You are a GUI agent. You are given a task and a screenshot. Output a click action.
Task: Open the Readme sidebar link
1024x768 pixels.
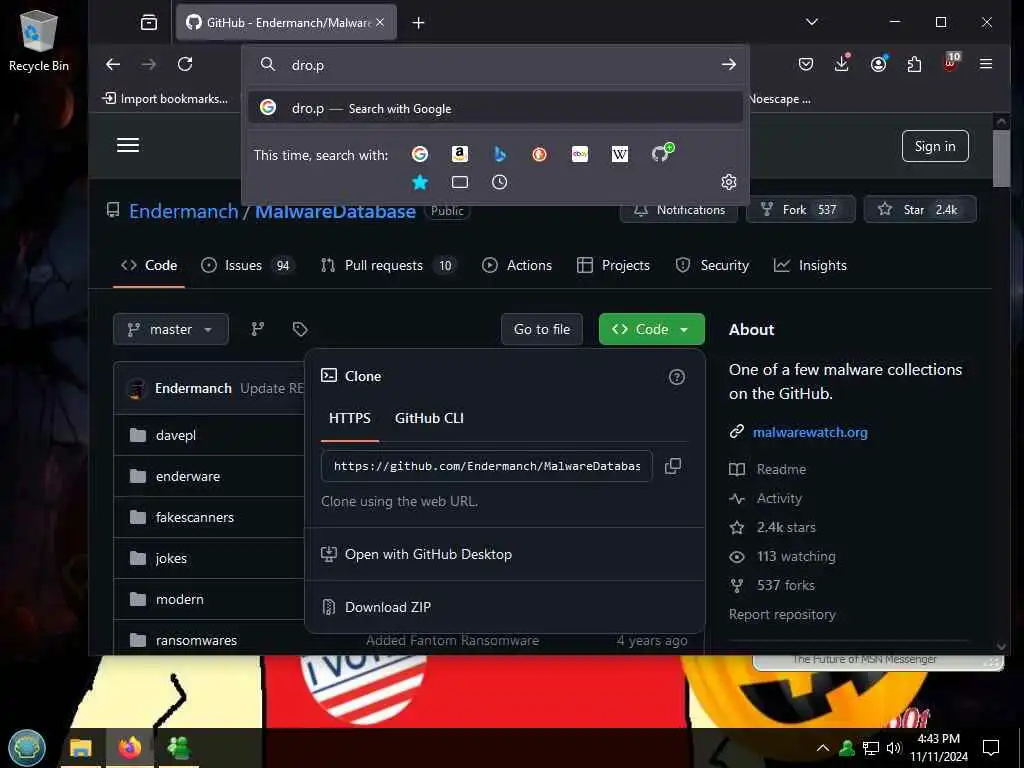pos(781,469)
